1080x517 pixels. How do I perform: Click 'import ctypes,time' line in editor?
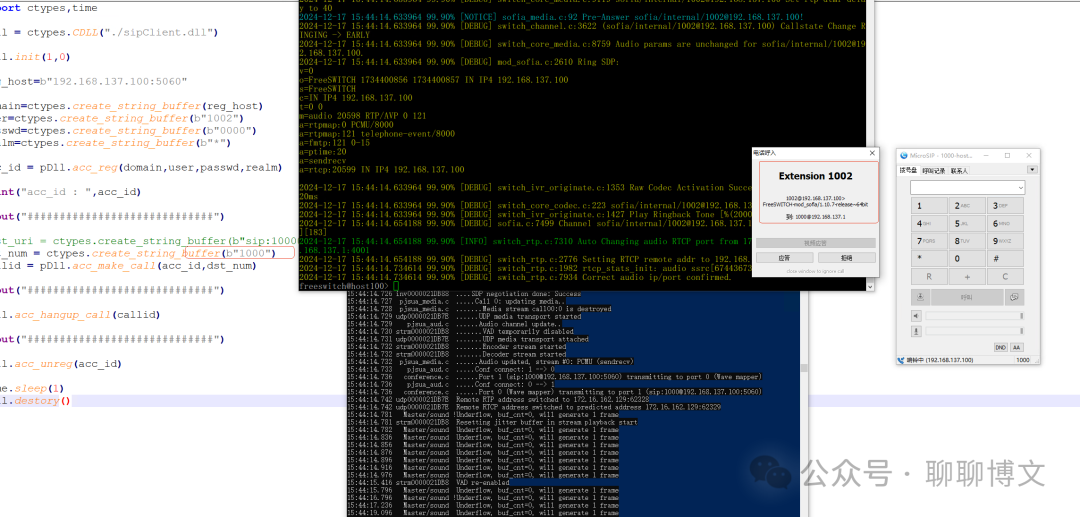point(48,8)
